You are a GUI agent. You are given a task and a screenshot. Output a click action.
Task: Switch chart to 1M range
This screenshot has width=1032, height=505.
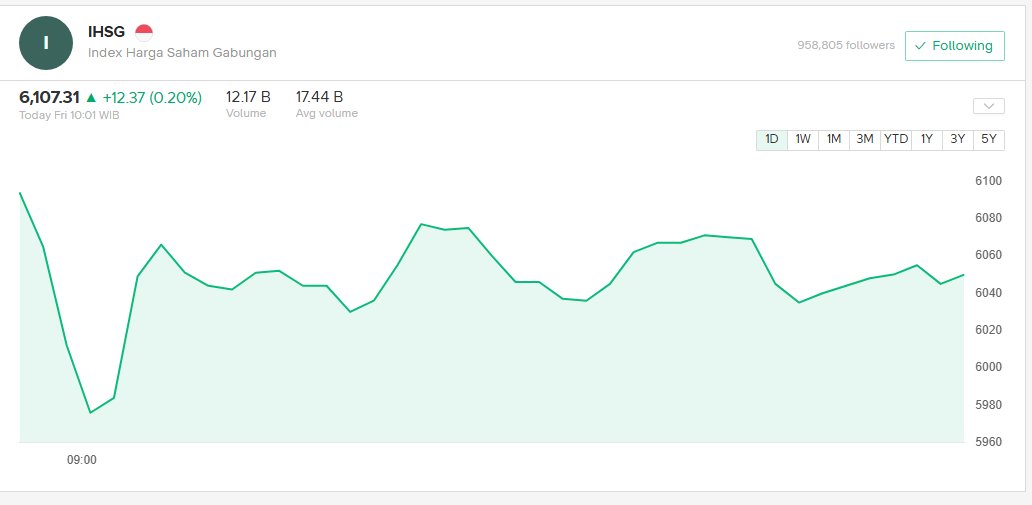(833, 140)
